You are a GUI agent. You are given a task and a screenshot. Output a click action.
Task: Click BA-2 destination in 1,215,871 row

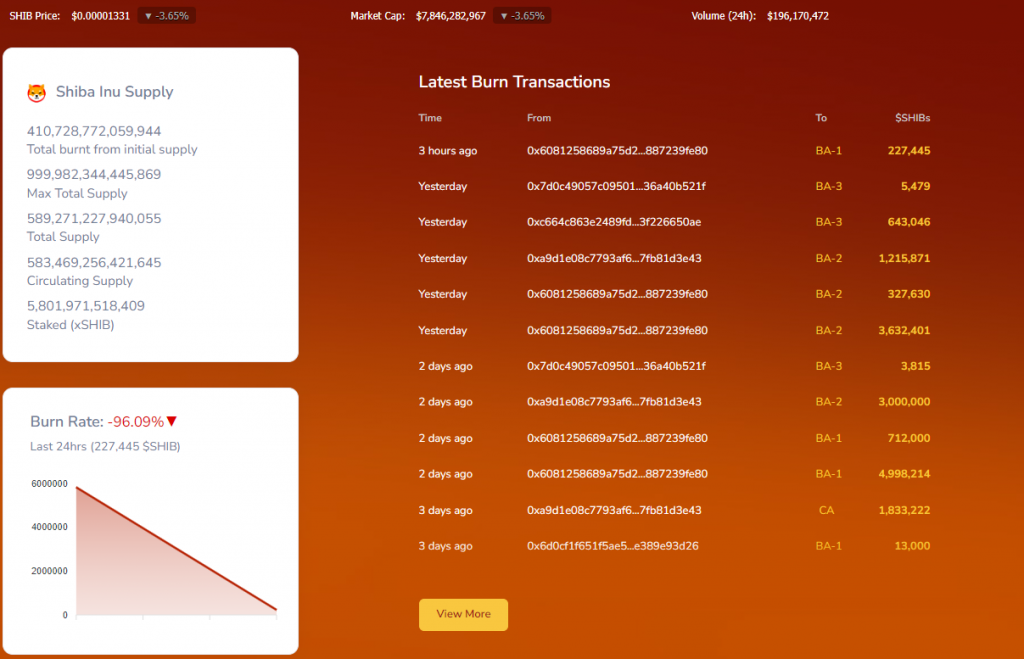coord(828,258)
